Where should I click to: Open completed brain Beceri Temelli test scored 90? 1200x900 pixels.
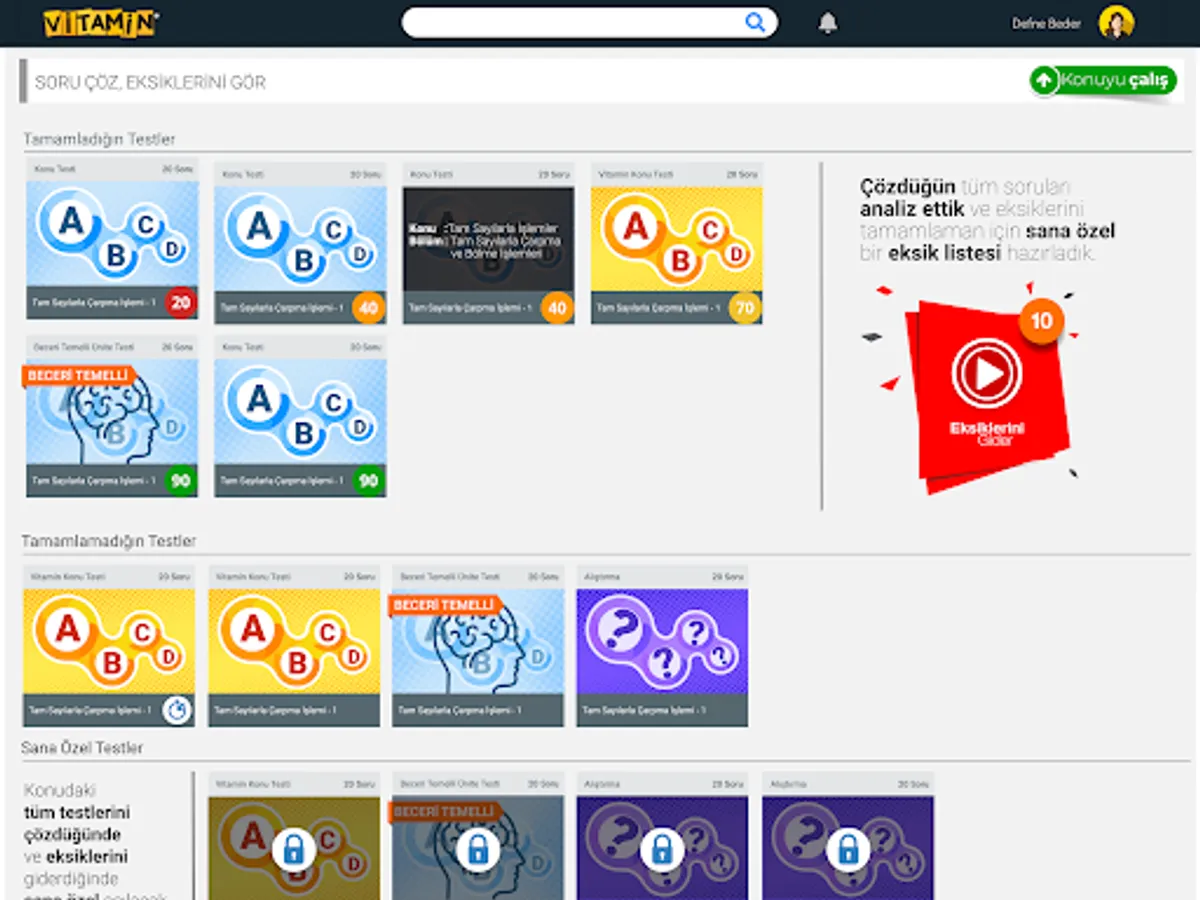(112, 416)
